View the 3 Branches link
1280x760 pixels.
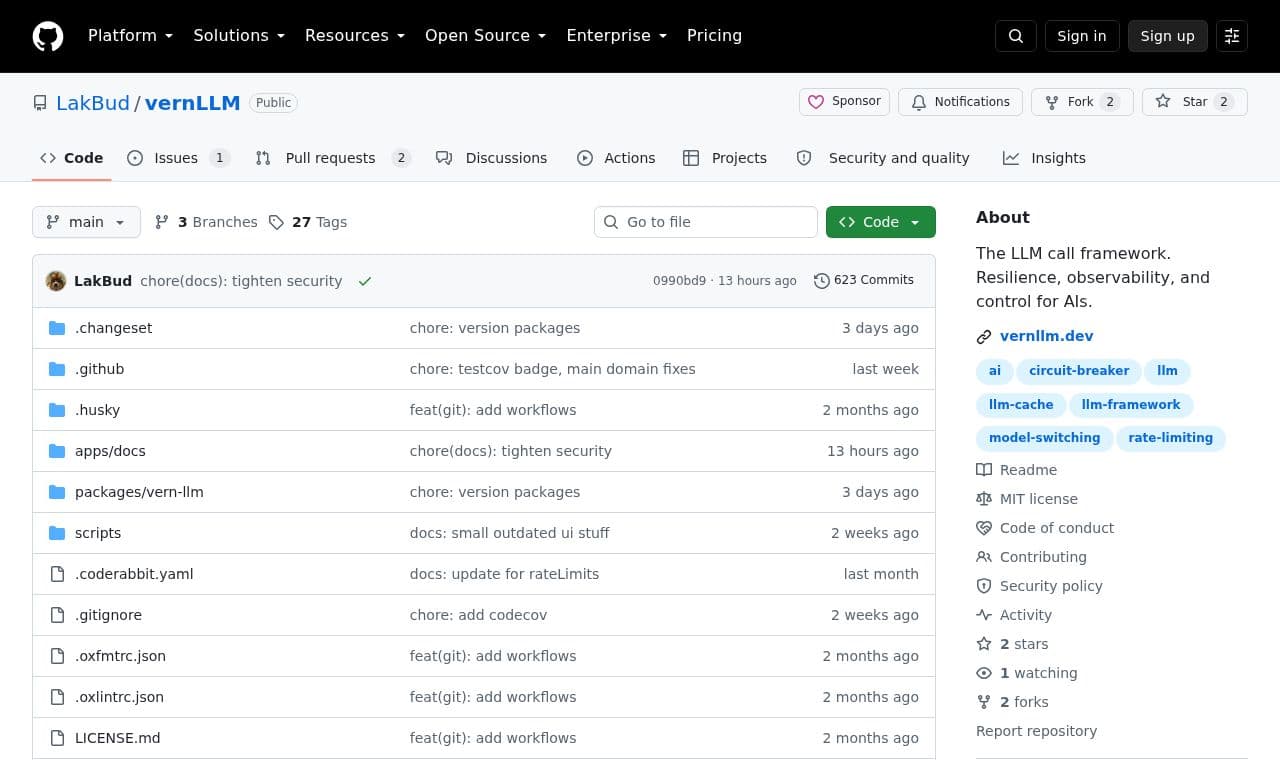(x=206, y=222)
